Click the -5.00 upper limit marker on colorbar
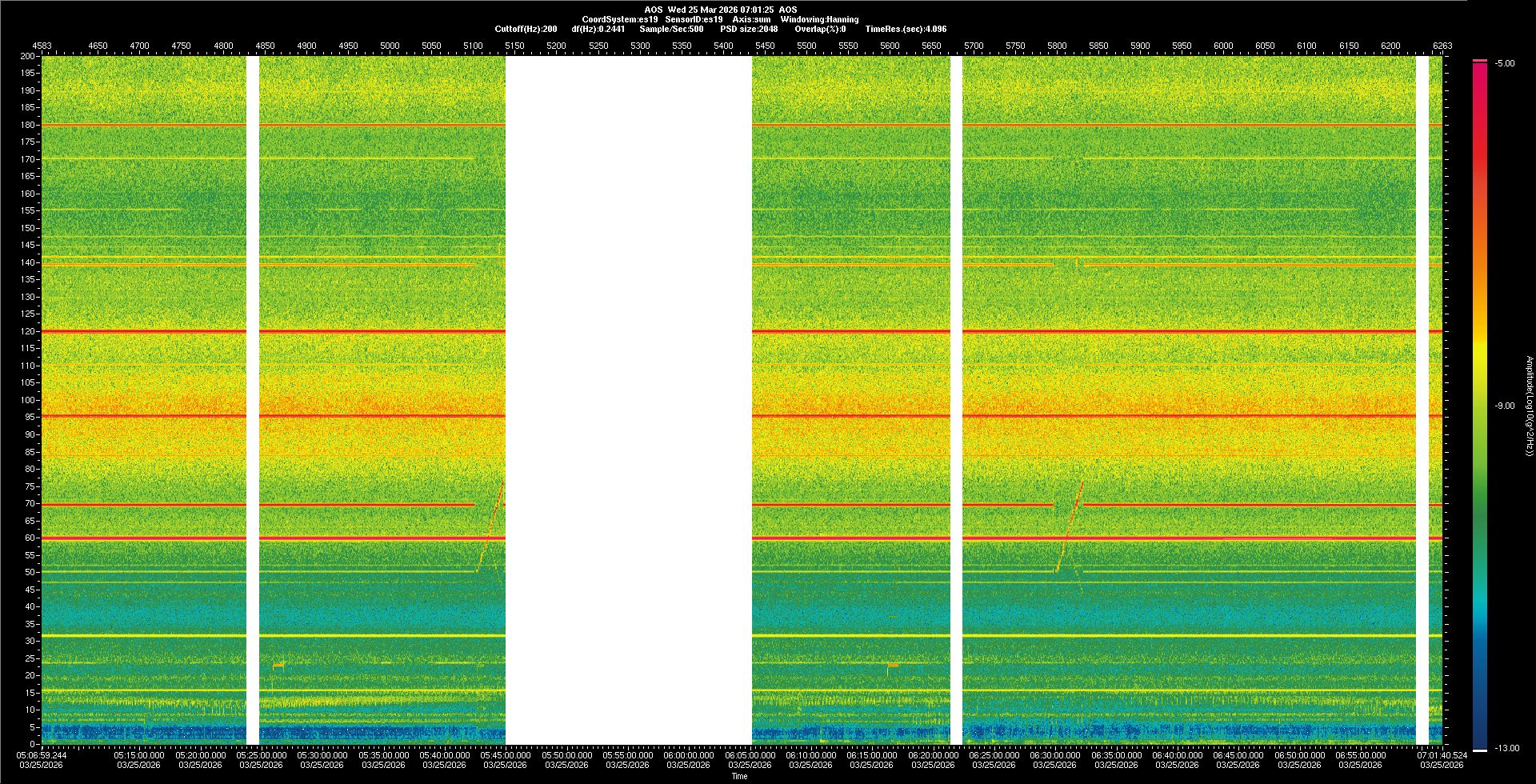 (x=1480, y=61)
